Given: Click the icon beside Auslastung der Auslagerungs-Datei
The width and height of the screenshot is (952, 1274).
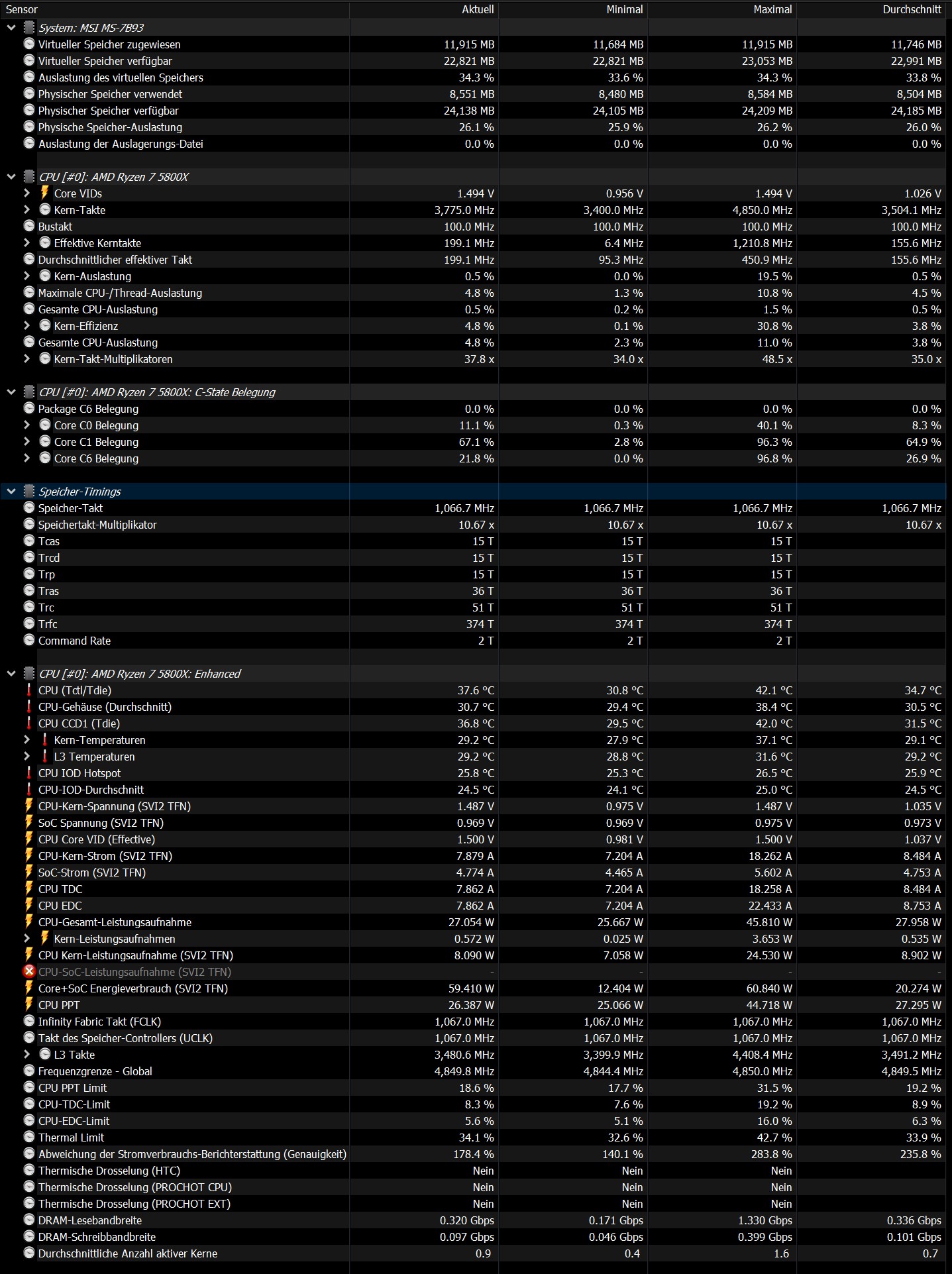Looking at the screenshot, I should tap(29, 143).
